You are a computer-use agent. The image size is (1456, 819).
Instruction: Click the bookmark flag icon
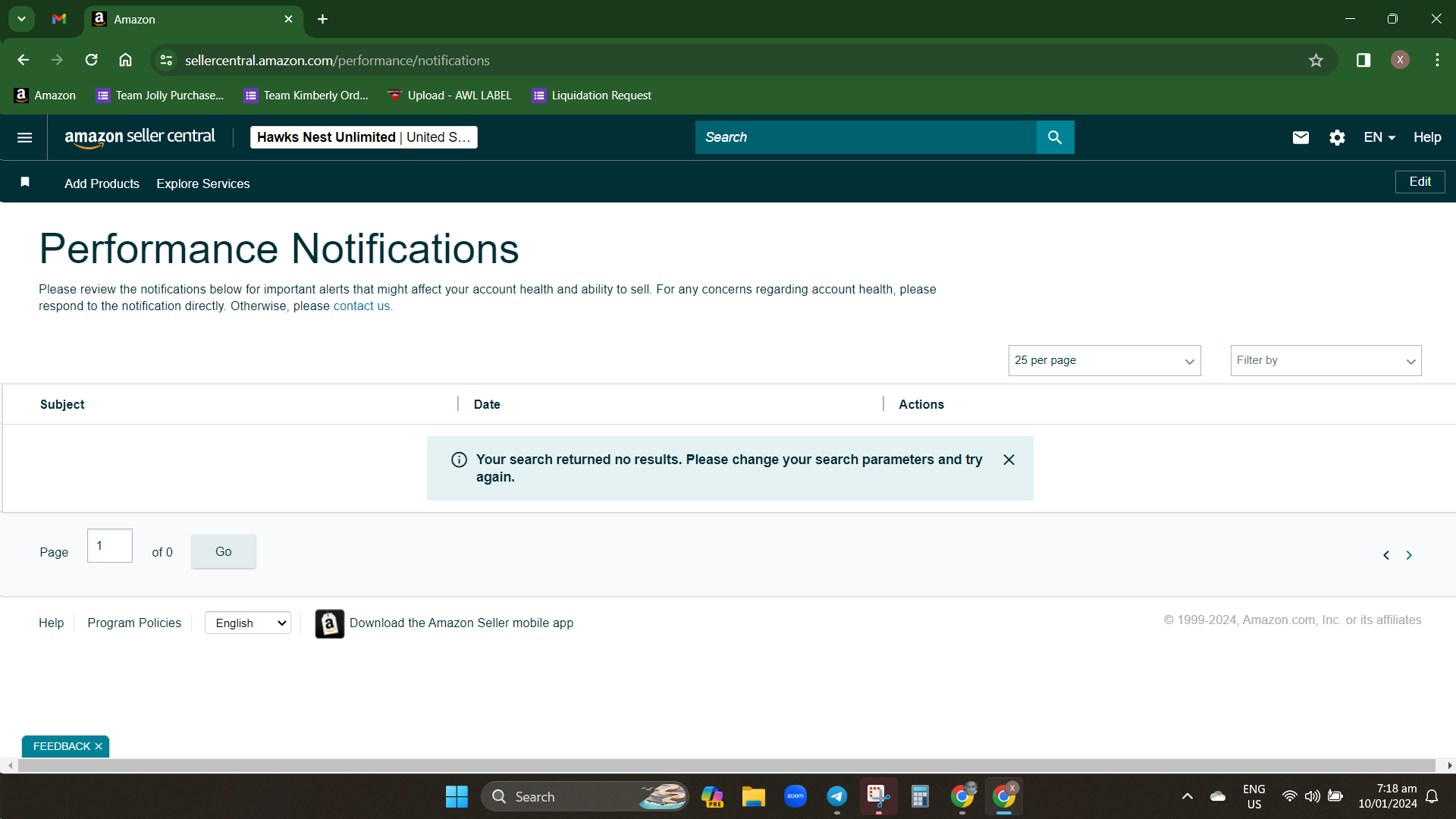pyautogui.click(x=25, y=182)
